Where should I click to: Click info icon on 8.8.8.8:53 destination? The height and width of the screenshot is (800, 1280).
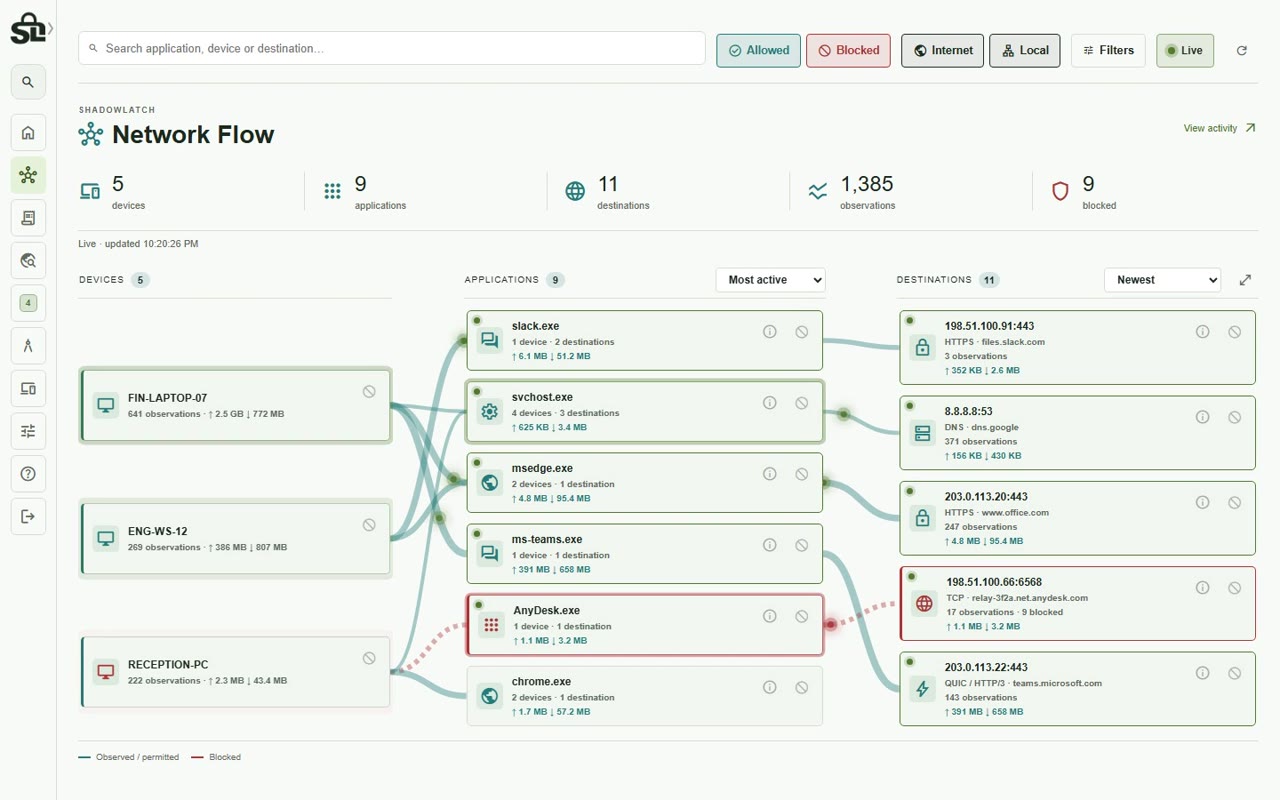point(1203,417)
